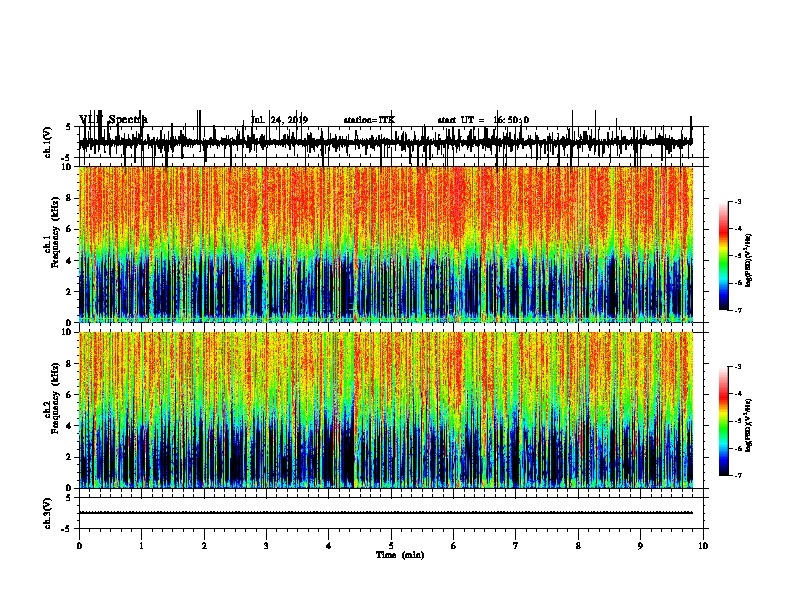Click the '-7' tick on ch.2 color scale
This screenshot has height=612, width=792.
point(738,475)
